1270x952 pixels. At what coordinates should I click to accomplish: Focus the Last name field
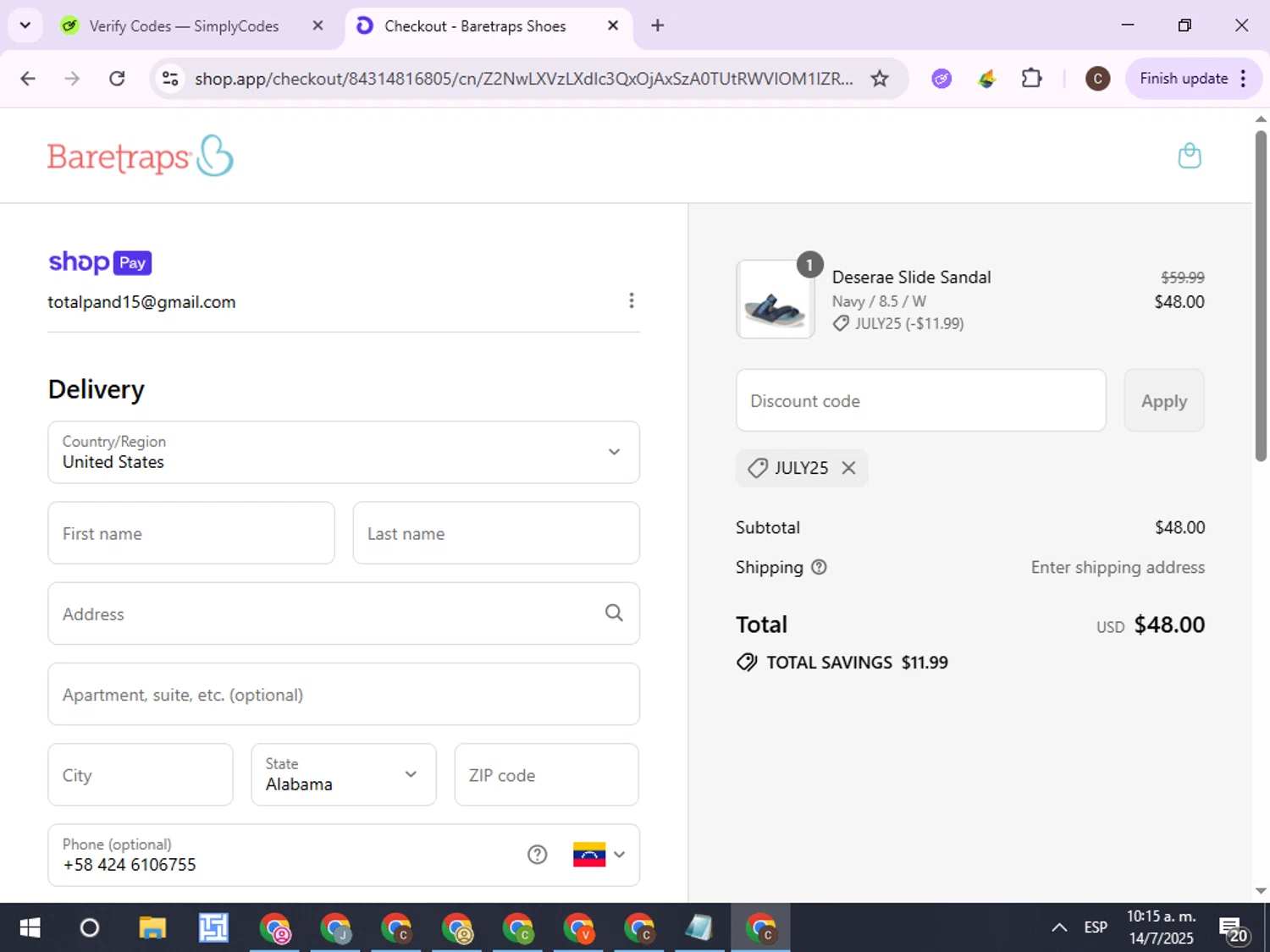coord(496,533)
